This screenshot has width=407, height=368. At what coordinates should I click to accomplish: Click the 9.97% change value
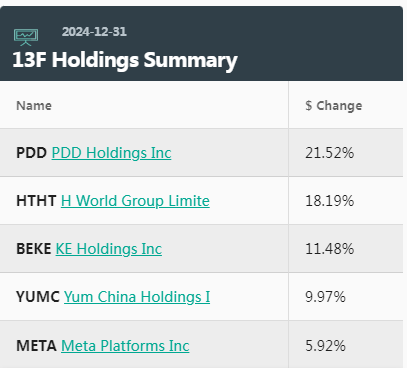[325, 297]
